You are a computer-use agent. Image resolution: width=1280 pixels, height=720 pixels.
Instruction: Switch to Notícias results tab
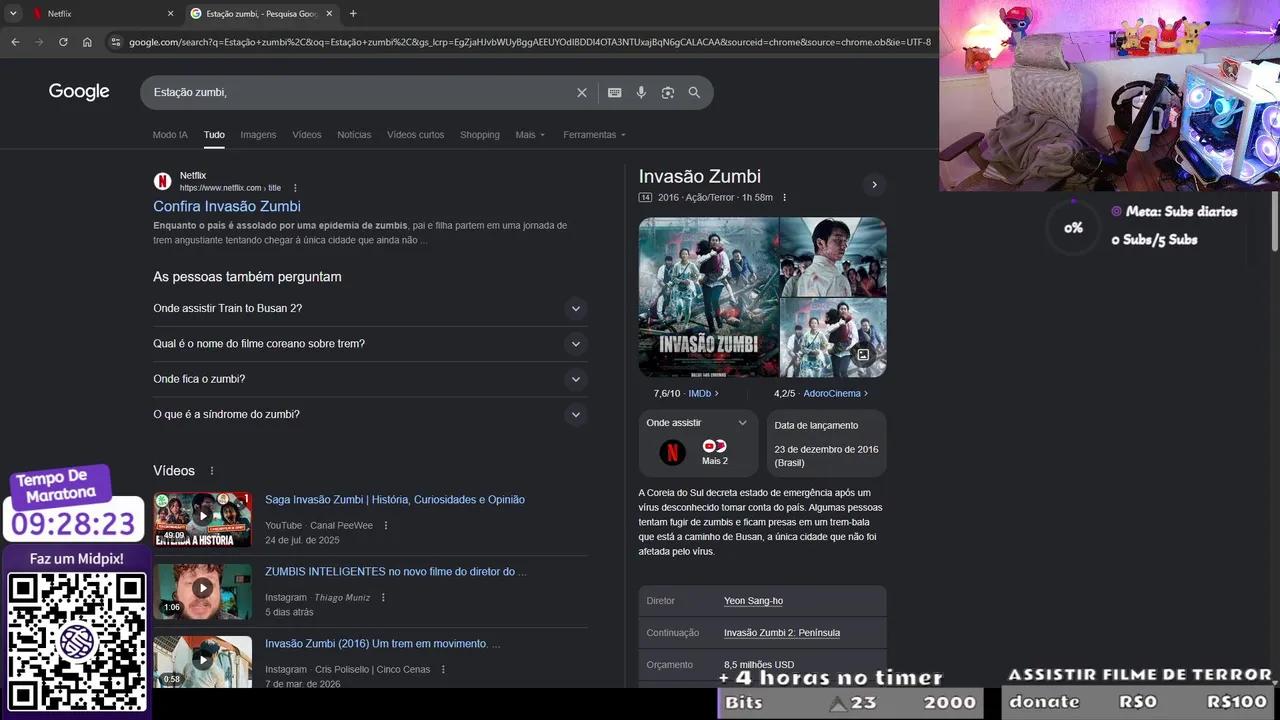coord(354,135)
